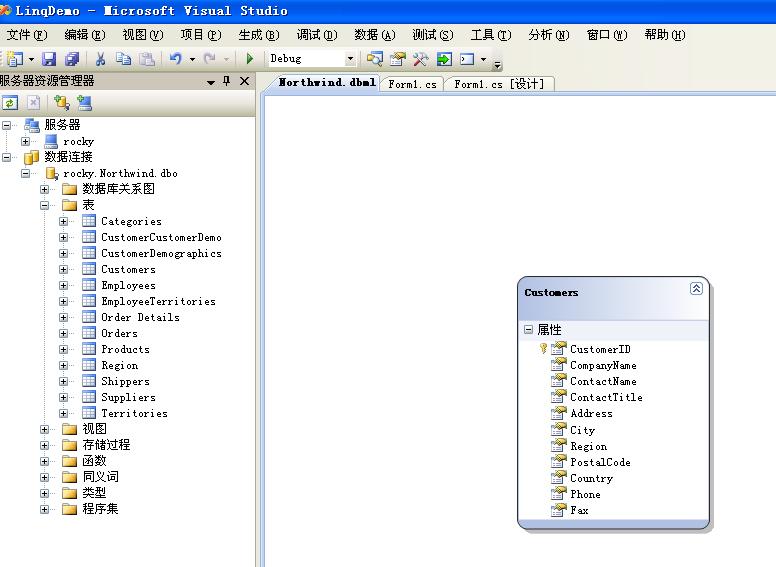Open the 工具(T) menu
Viewport: 776px width, 567px height.
point(491,35)
